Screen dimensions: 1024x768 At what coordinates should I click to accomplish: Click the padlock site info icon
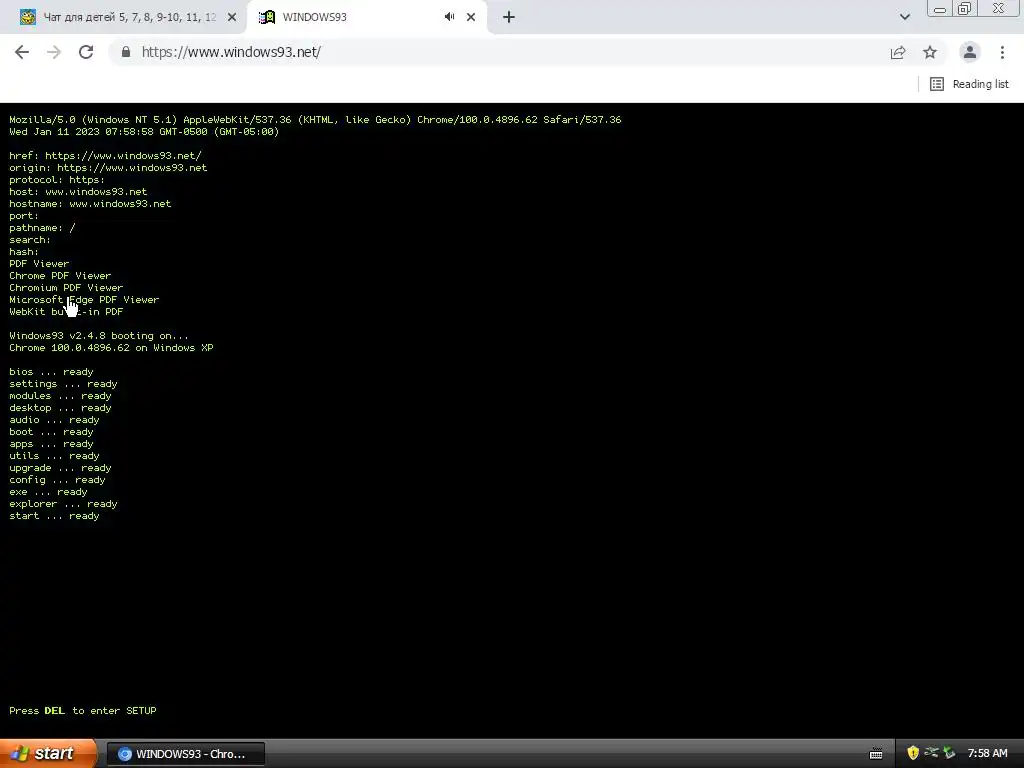(x=126, y=52)
